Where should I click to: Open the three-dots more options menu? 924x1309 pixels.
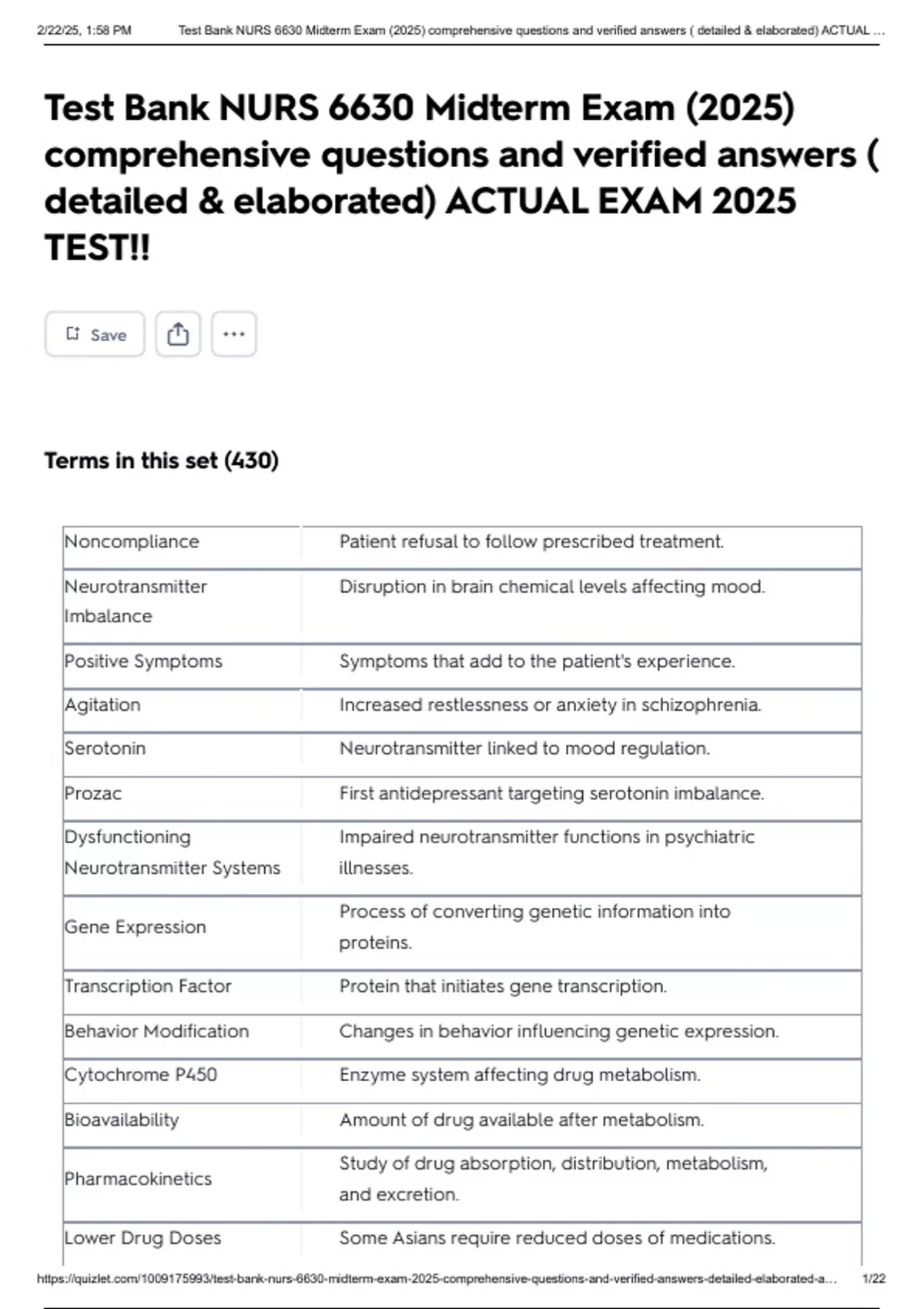(x=234, y=334)
